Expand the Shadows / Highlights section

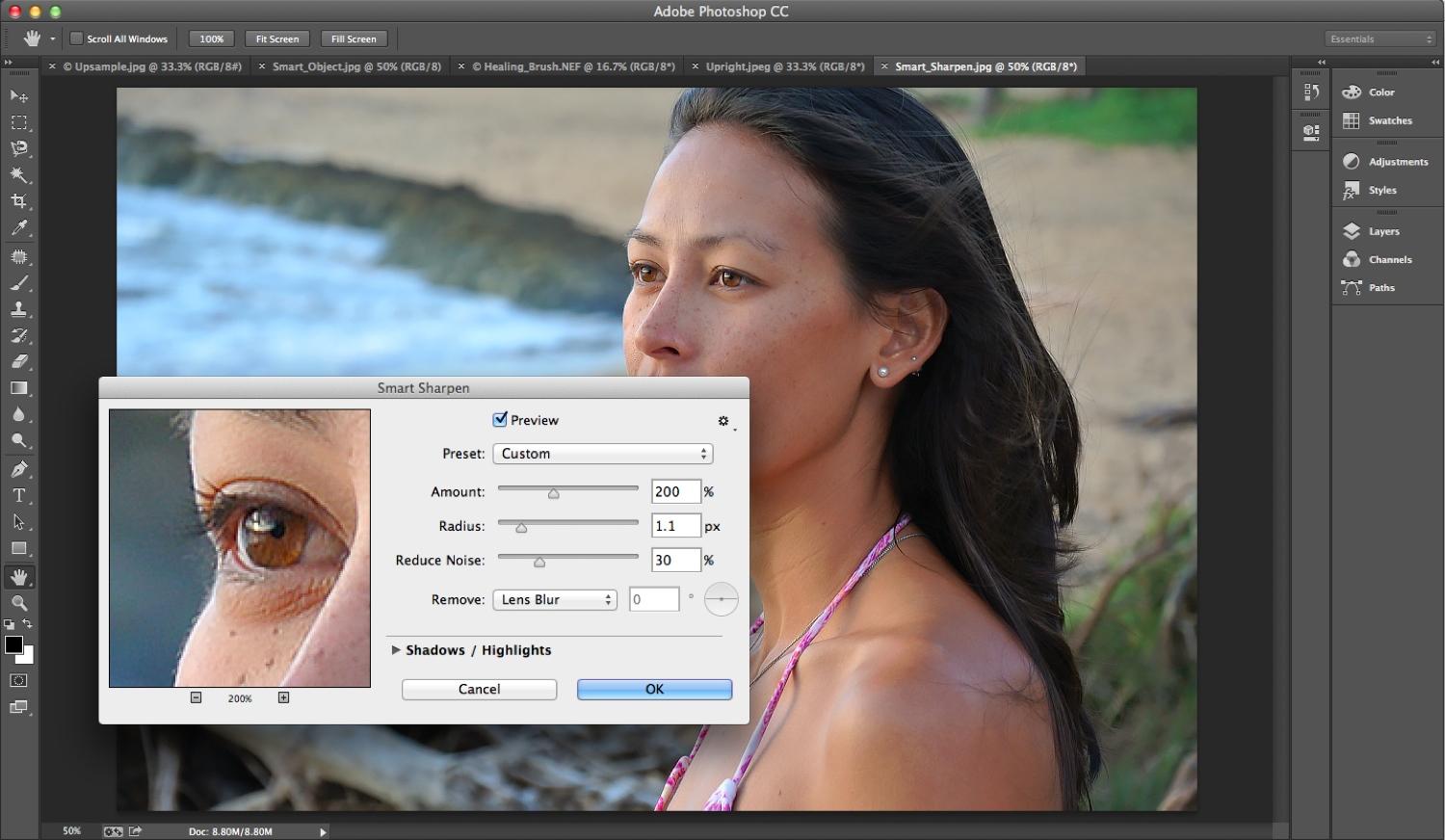tap(396, 650)
